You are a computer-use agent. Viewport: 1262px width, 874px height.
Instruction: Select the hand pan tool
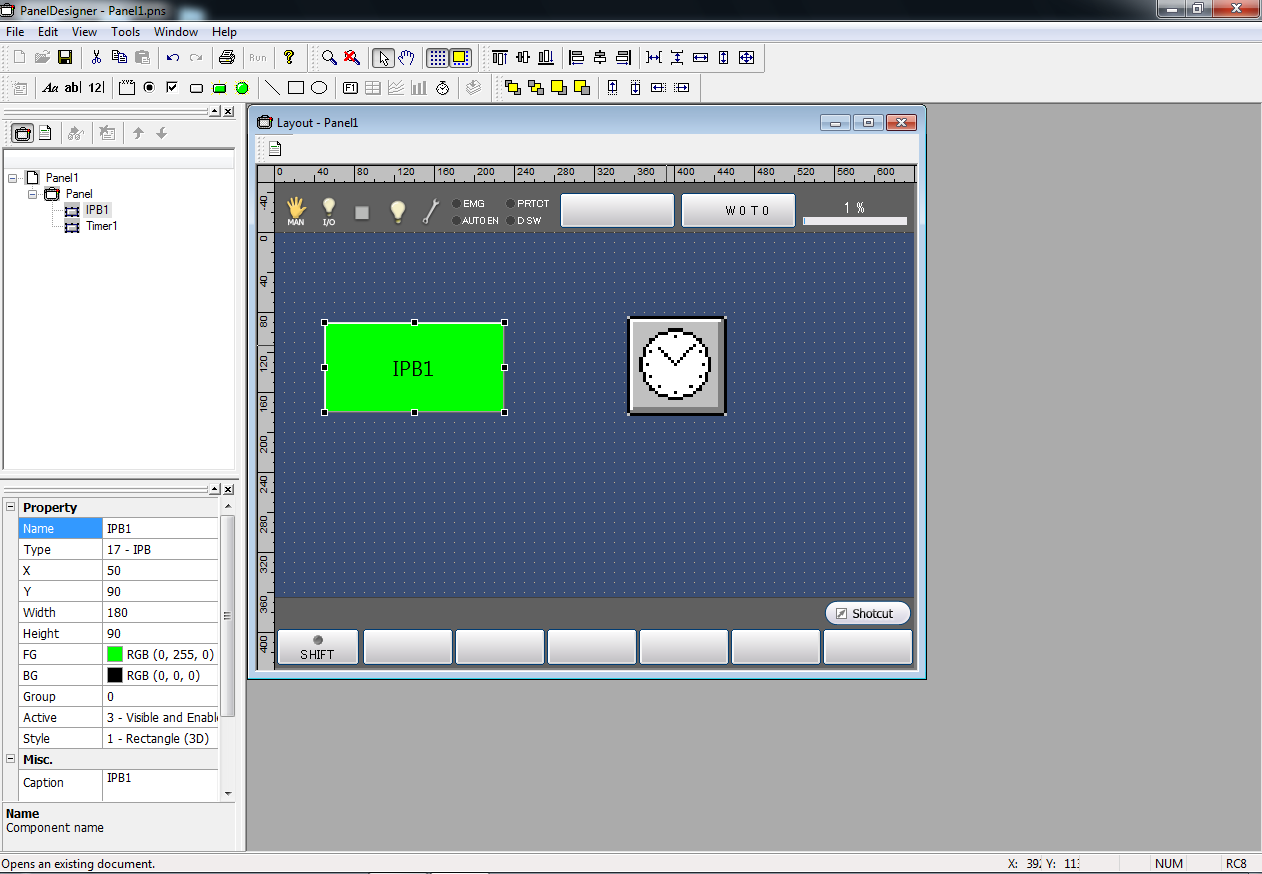[406, 58]
